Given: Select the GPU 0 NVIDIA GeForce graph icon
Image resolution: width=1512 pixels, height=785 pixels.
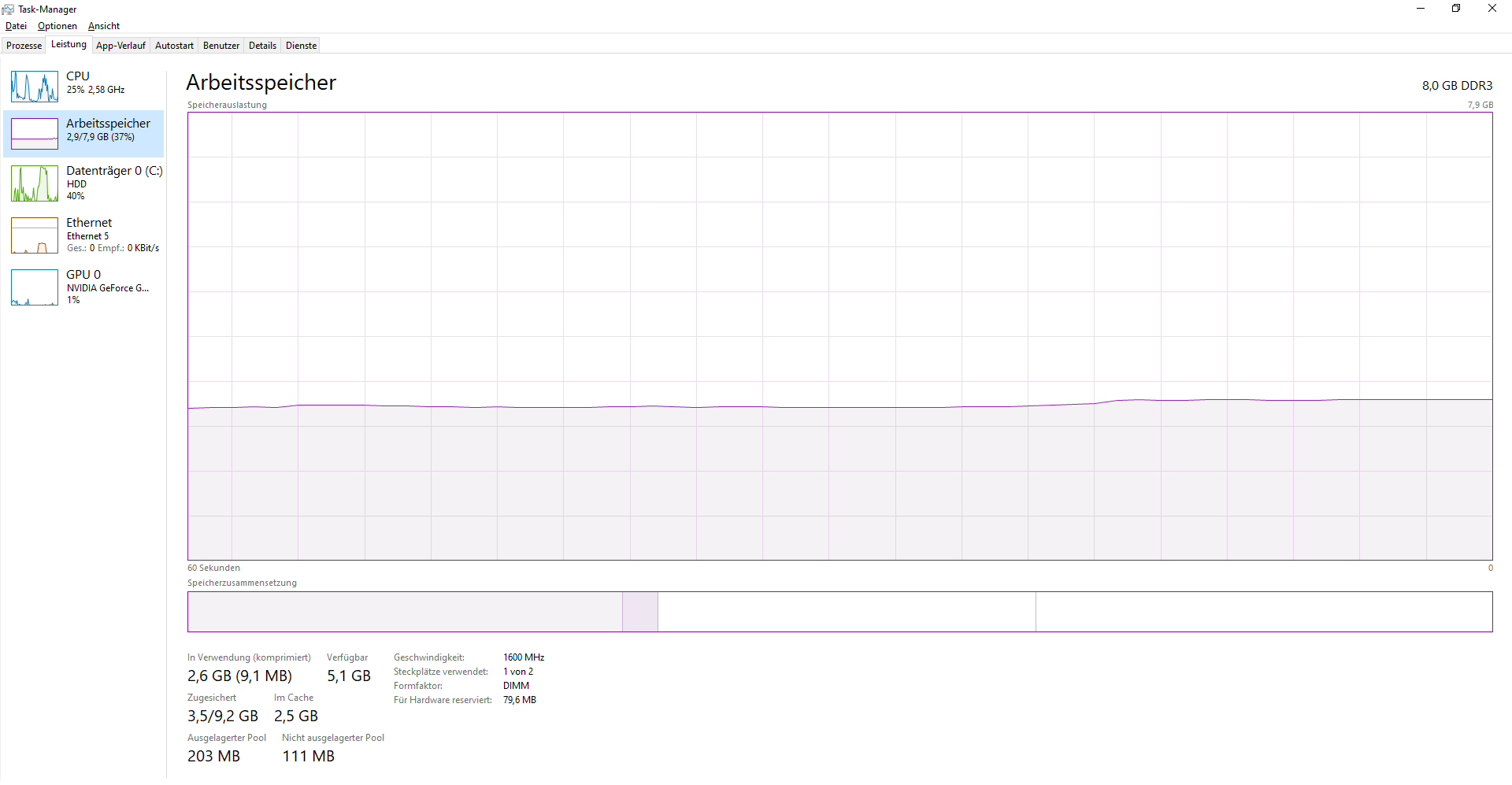Looking at the screenshot, I should click(x=33, y=287).
